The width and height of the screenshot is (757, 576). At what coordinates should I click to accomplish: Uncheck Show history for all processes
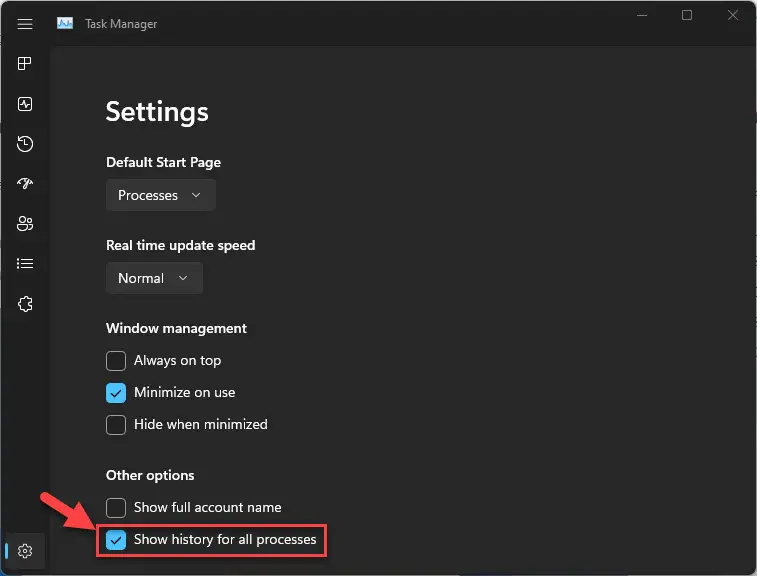click(x=116, y=540)
